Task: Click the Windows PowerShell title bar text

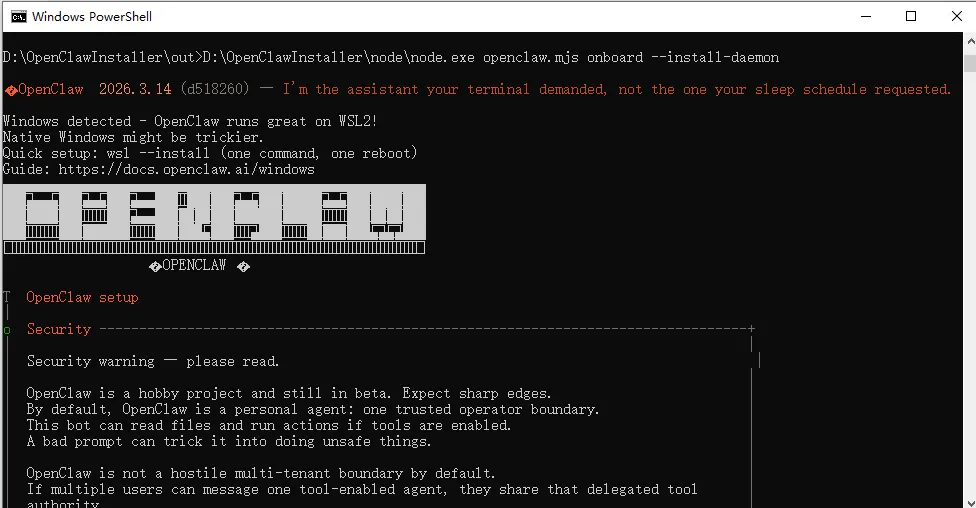Action: (92, 17)
